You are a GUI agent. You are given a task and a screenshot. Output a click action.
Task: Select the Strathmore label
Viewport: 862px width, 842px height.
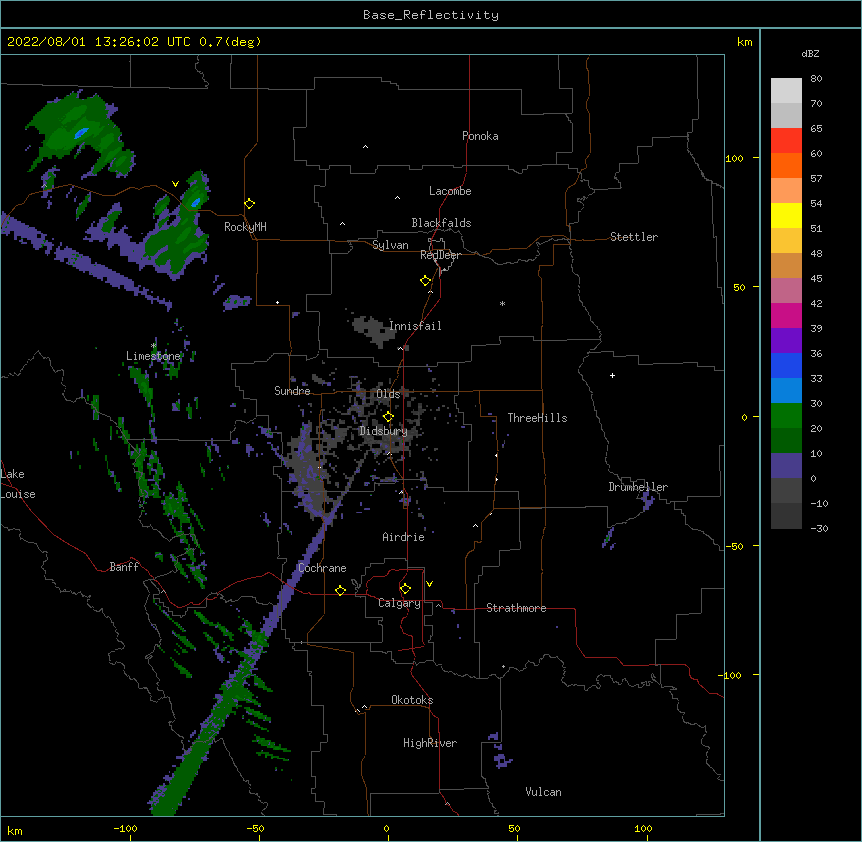click(x=516, y=608)
